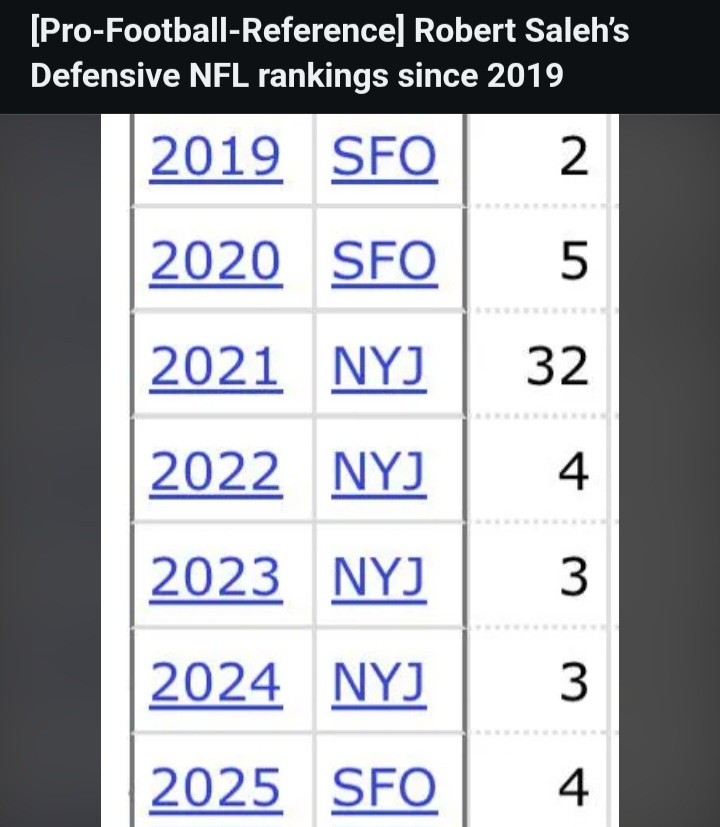
Task: Tap the post title about Robert Saleh
Action: pyautogui.click(x=330, y=53)
